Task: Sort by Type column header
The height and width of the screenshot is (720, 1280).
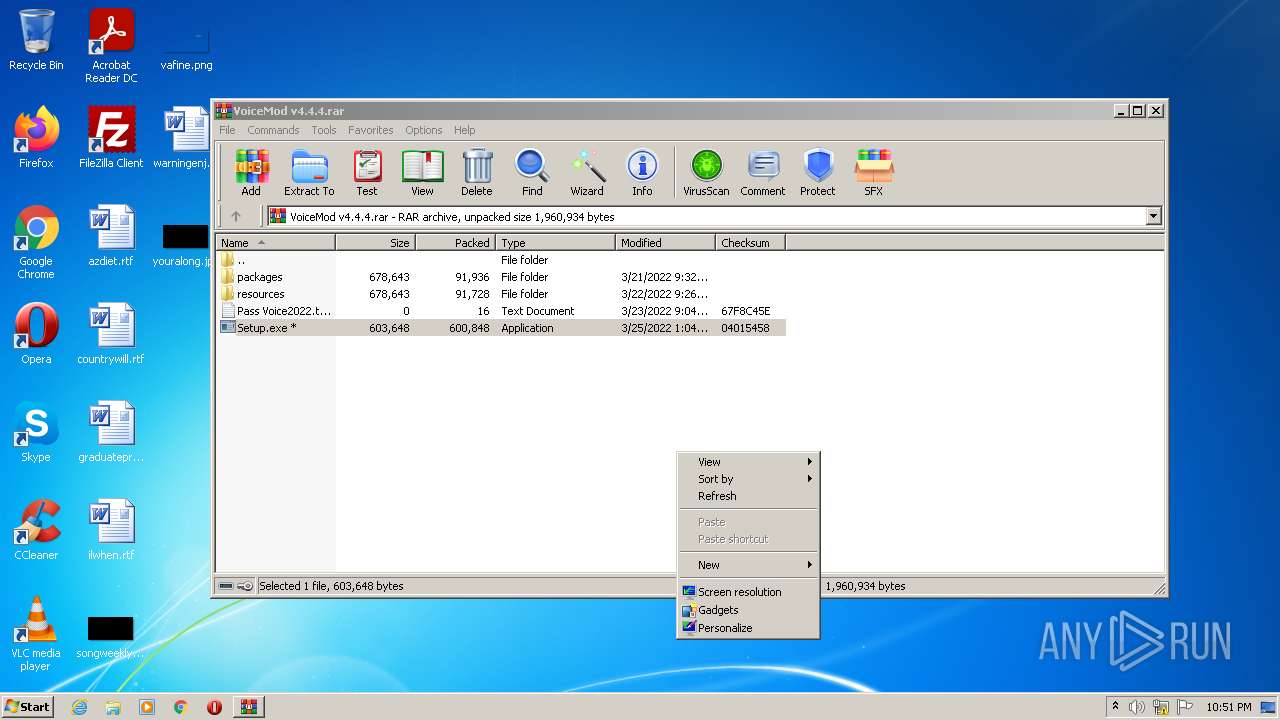Action: (x=556, y=242)
